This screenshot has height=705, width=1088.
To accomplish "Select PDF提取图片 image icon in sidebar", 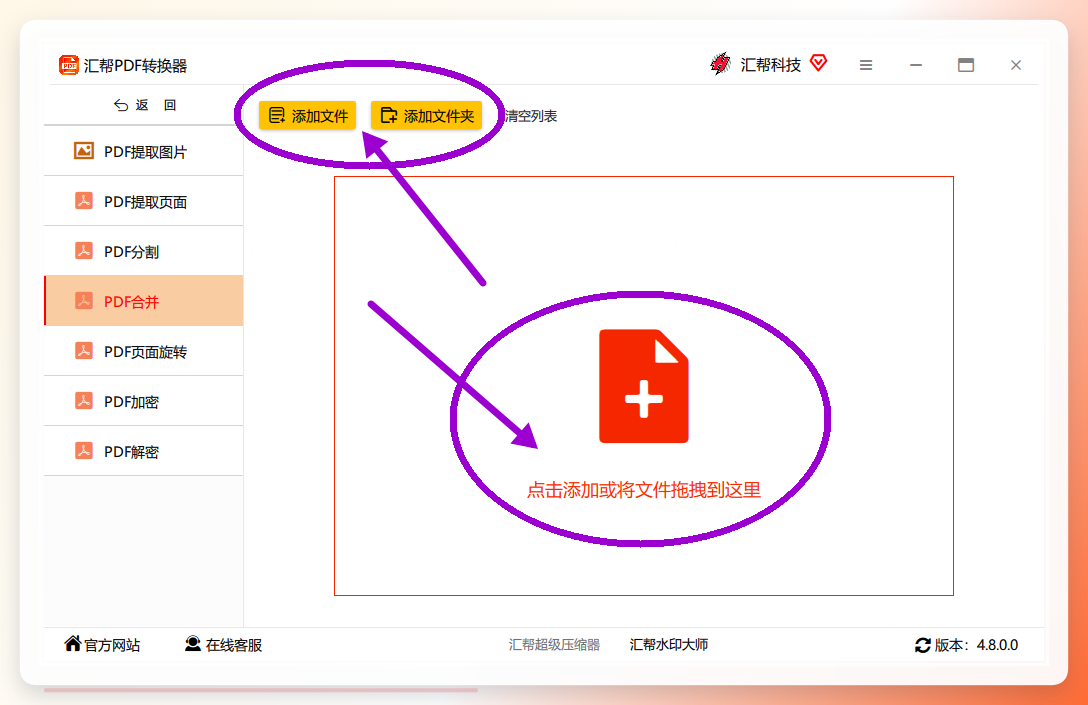I will 84,151.
